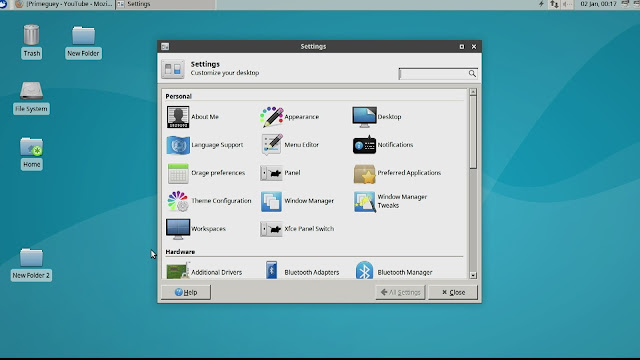
Task: Launch the Menu Editor
Action: coord(290,144)
